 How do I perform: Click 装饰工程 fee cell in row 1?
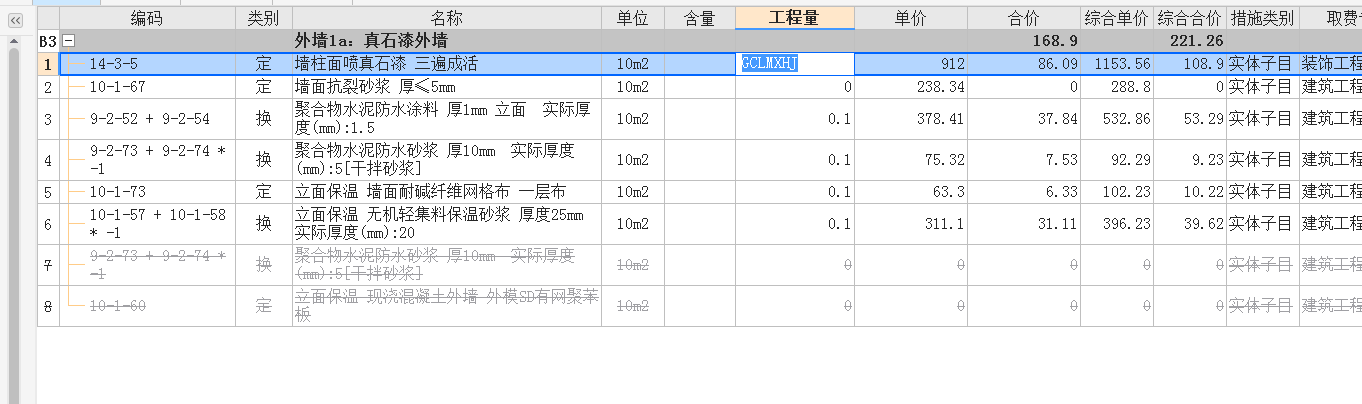click(1331, 64)
